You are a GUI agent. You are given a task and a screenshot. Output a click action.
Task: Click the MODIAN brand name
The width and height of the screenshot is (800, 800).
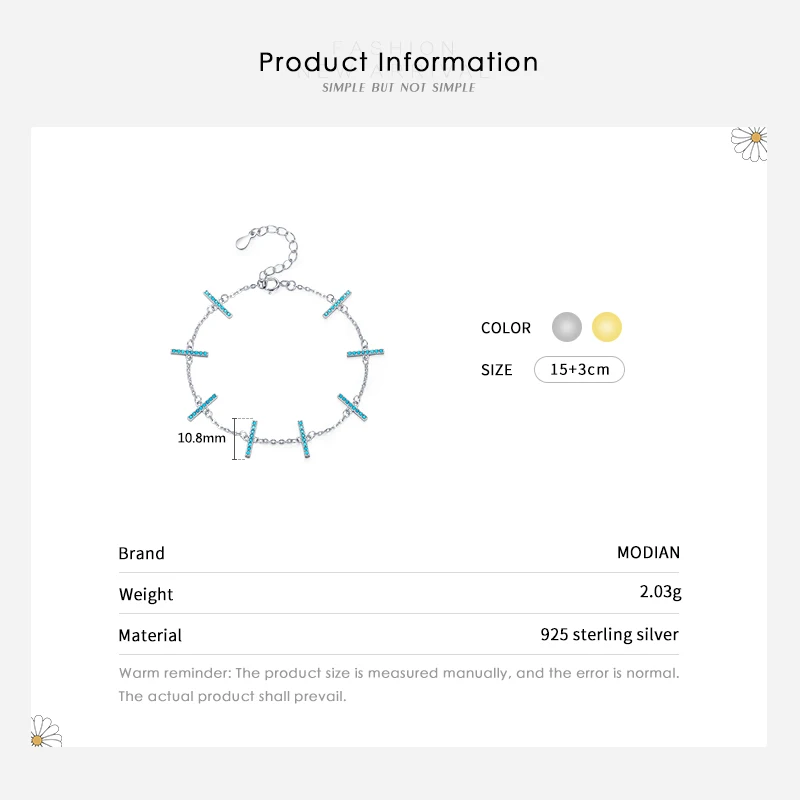(x=648, y=553)
